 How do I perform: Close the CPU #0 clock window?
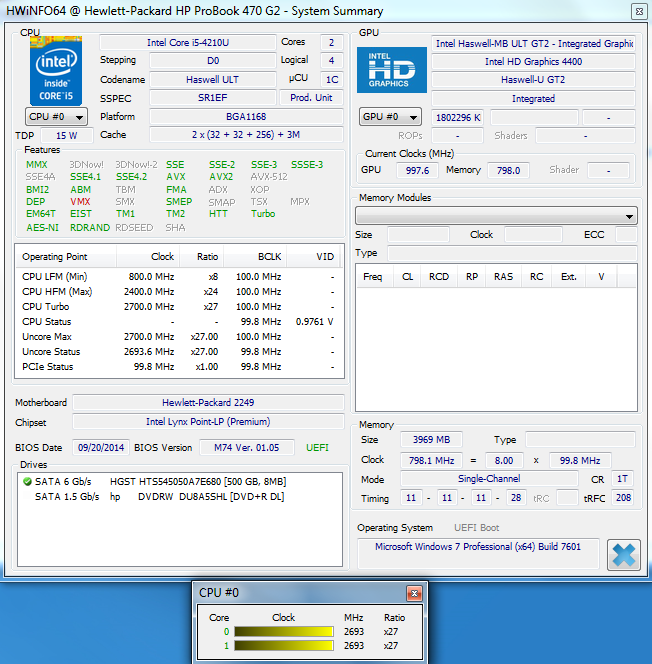click(414, 593)
